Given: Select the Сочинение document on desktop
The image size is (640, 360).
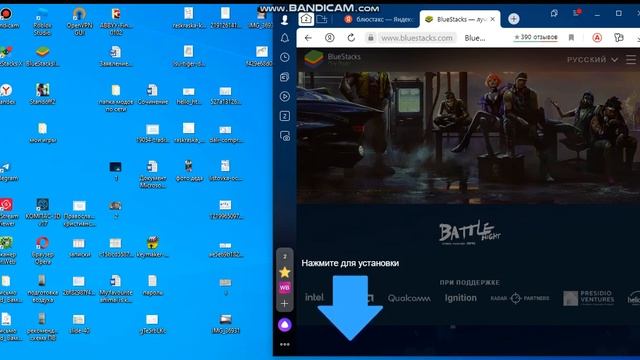Looking at the screenshot, I should pos(153,94).
